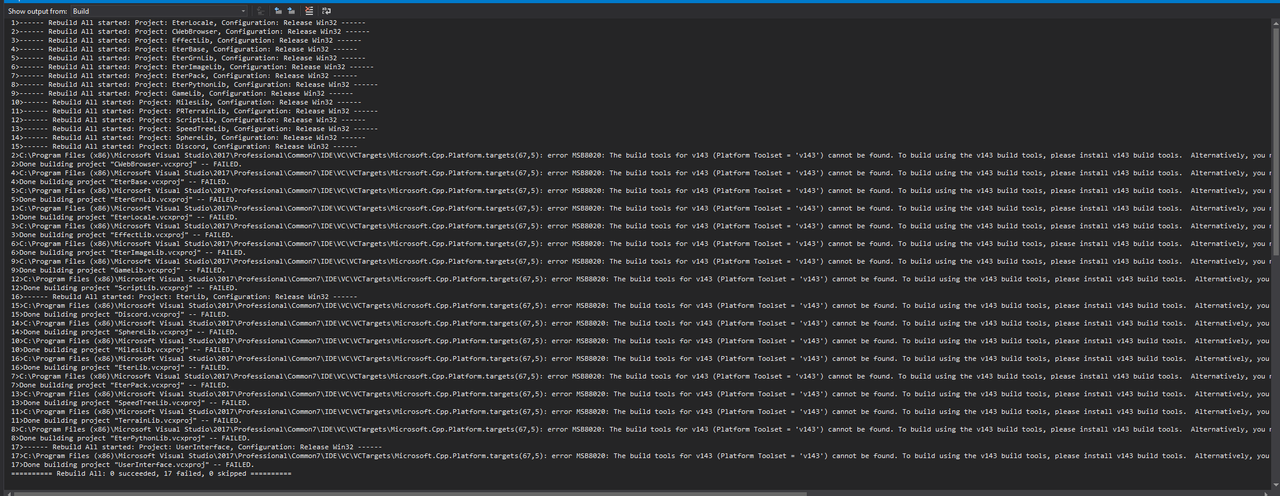Toggle word wrap in the output pane

click(x=326, y=11)
